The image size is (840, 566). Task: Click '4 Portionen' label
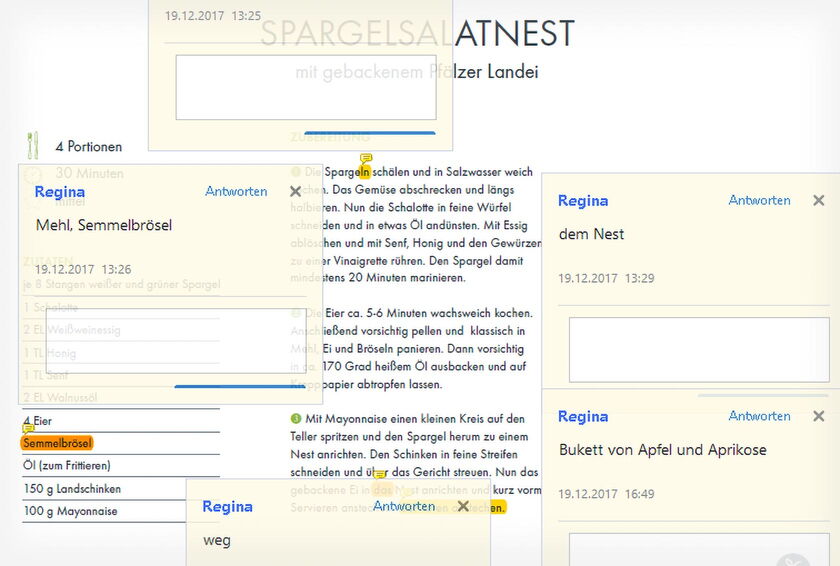tap(89, 147)
